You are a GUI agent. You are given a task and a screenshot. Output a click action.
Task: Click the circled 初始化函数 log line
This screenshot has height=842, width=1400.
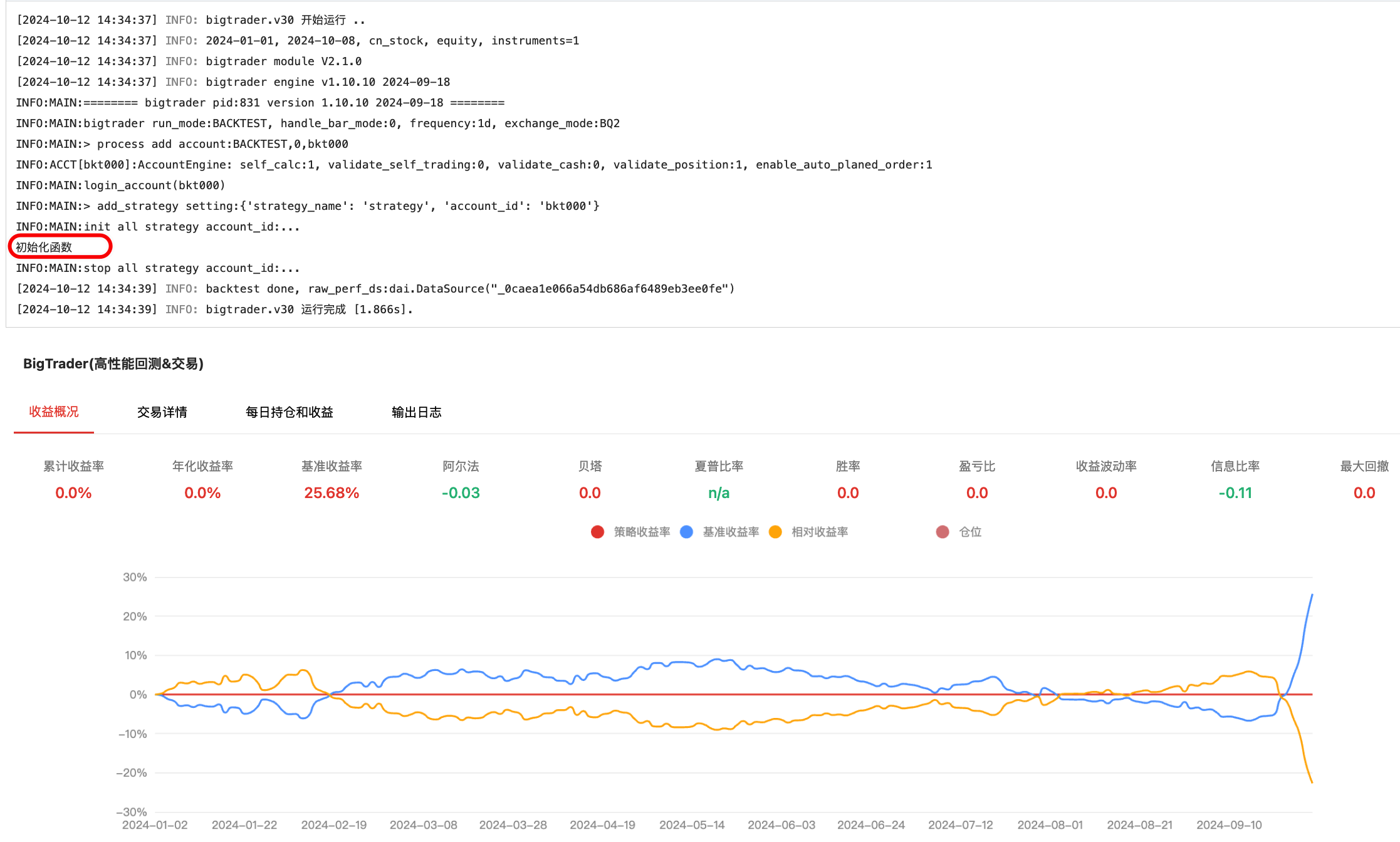pos(44,247)
